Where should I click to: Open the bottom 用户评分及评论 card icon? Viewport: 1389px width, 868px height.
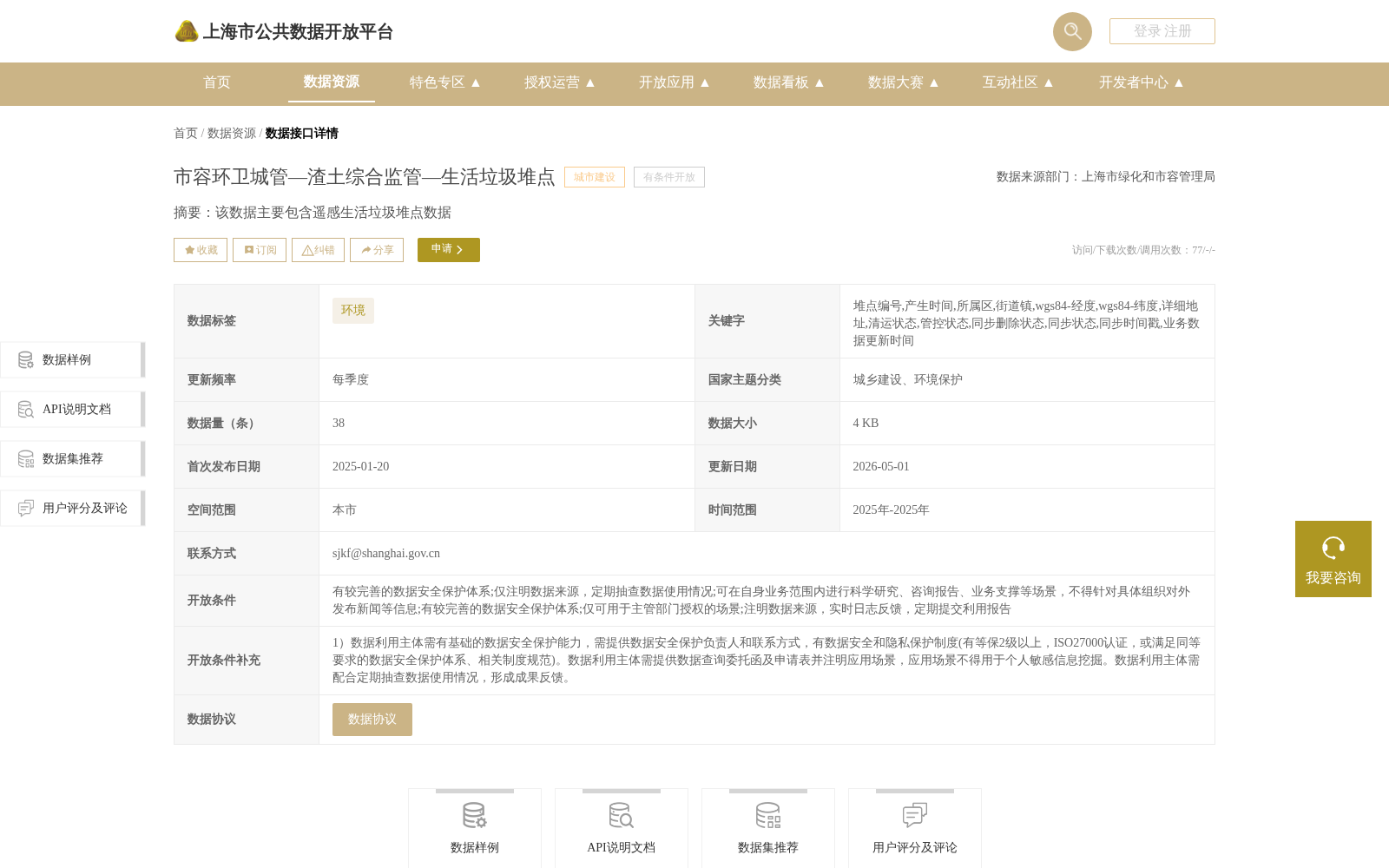point(915,816)
